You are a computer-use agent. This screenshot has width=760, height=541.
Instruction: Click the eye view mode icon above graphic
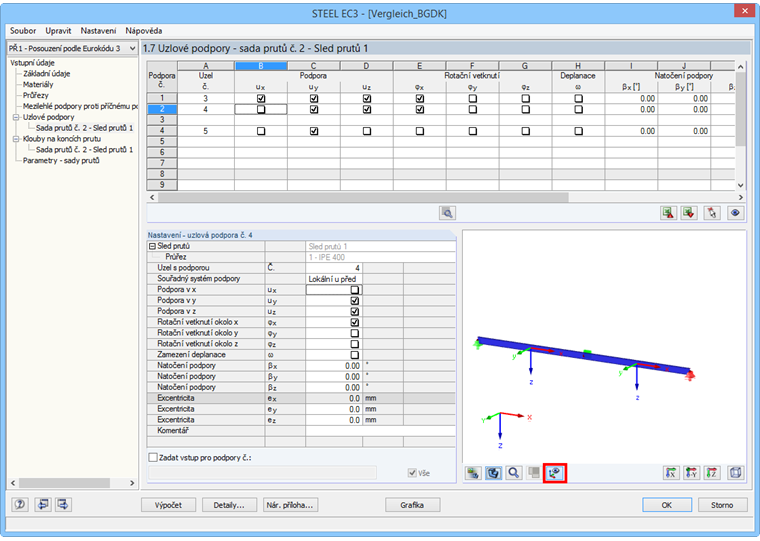point(735,213)
